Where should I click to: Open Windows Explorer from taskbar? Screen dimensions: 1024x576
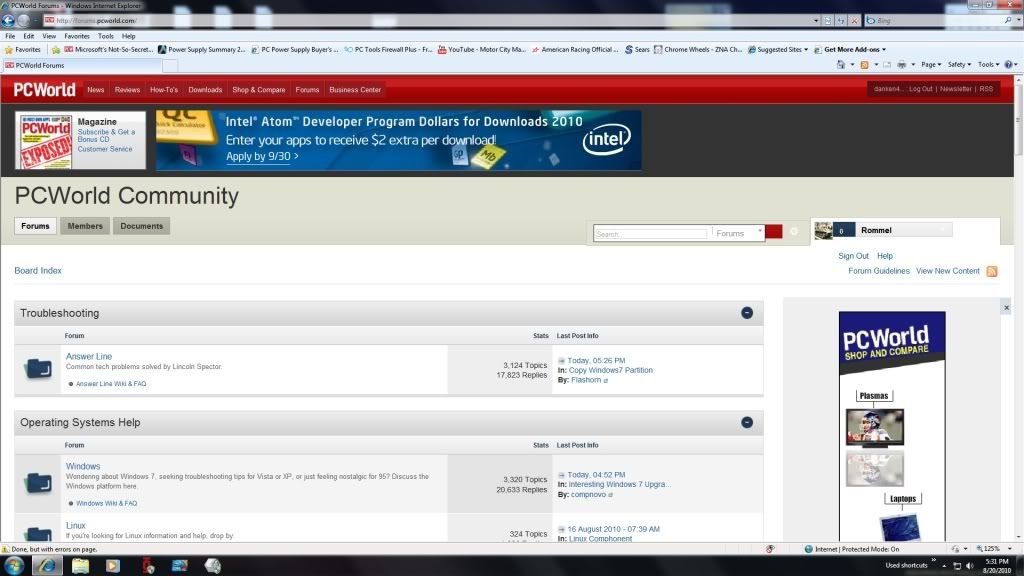[80, 566]
